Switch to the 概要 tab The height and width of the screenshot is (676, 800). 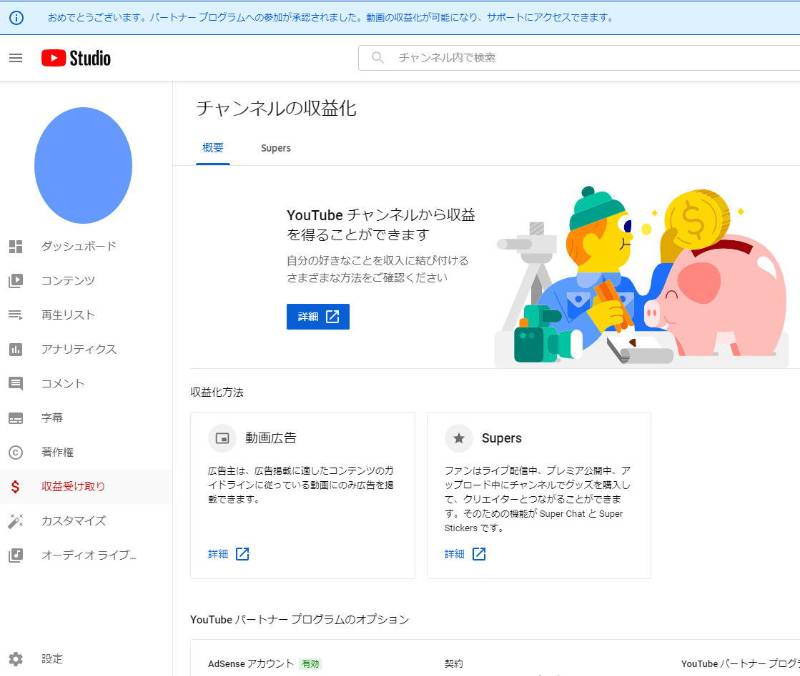213,148
